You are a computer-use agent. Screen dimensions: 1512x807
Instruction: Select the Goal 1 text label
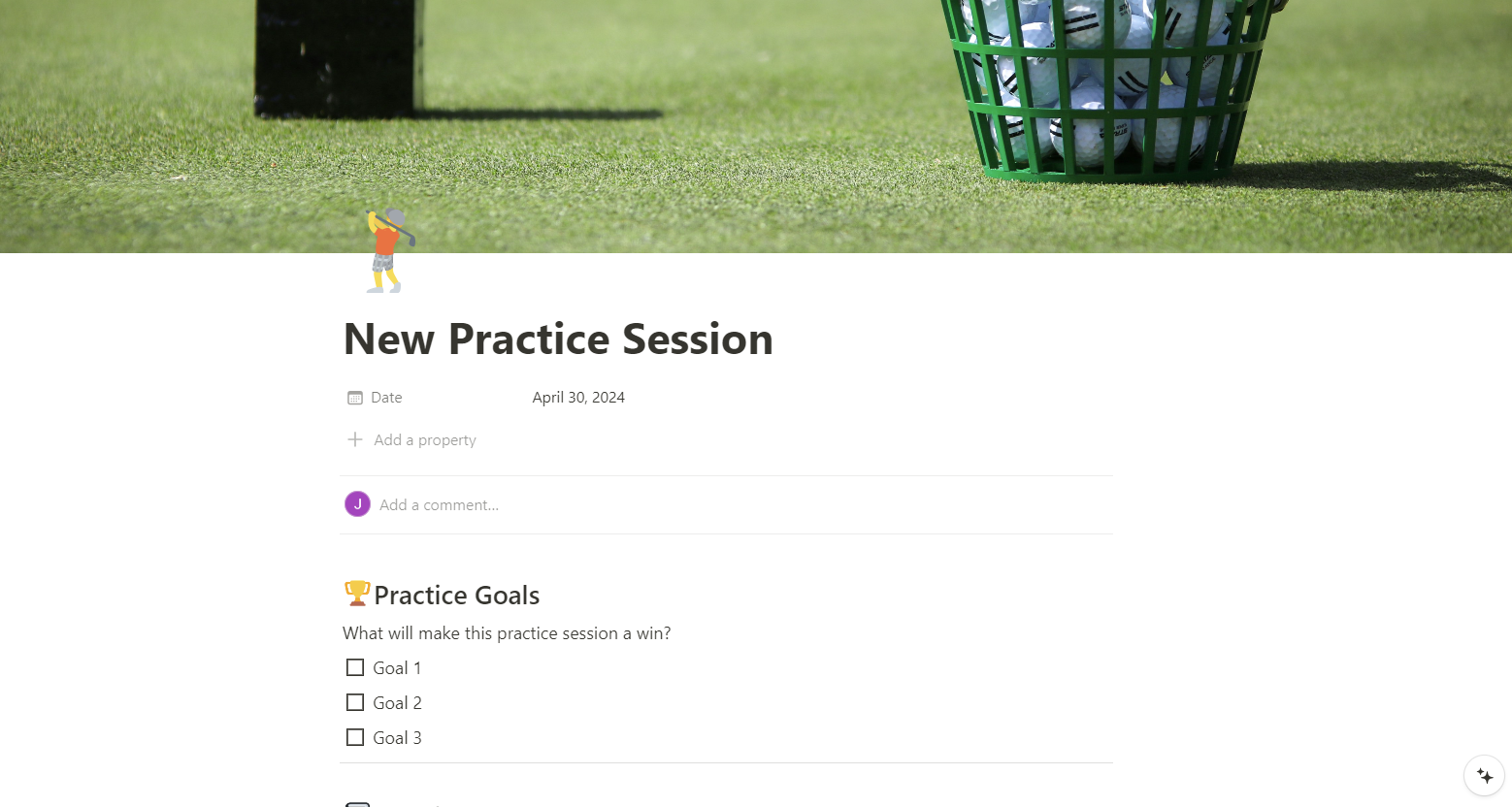click(397, 667)
